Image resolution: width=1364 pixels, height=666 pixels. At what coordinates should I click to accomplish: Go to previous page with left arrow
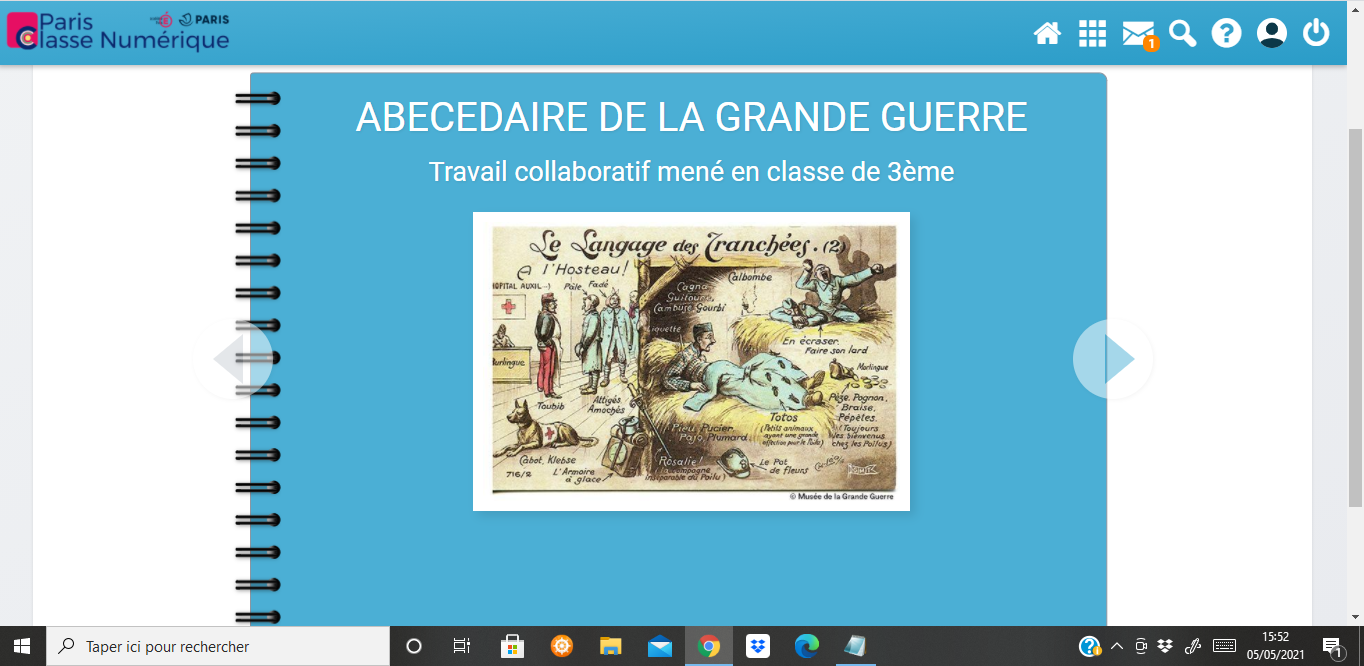(x=233, y=359)
